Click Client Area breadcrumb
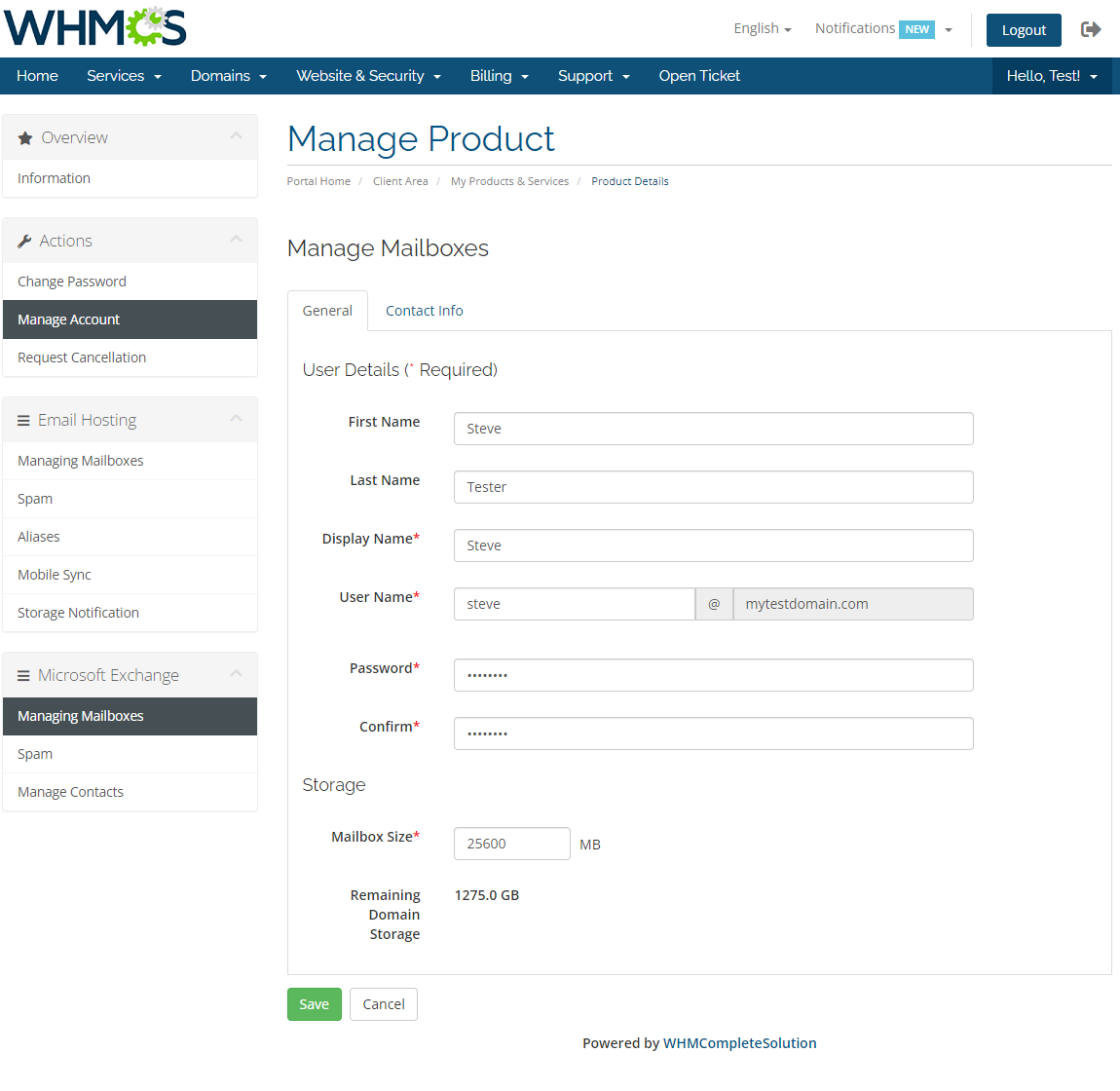The image size is (1120, 1091). pyautogui.click(x=400, y=181)
